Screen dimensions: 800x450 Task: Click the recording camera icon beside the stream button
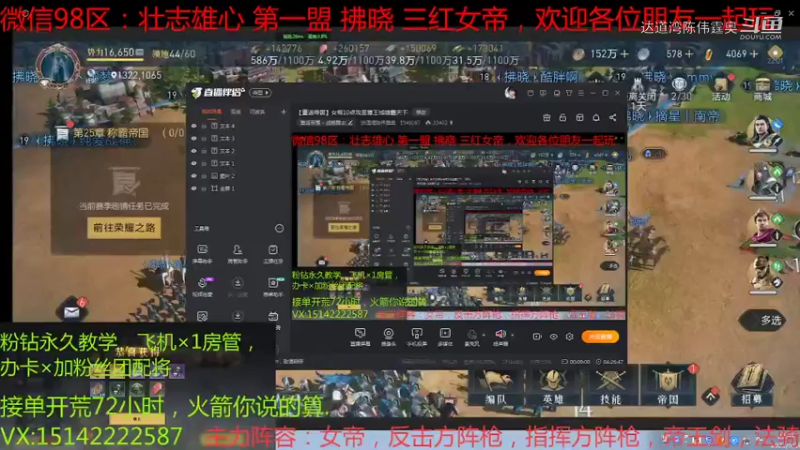coord(537,337)
